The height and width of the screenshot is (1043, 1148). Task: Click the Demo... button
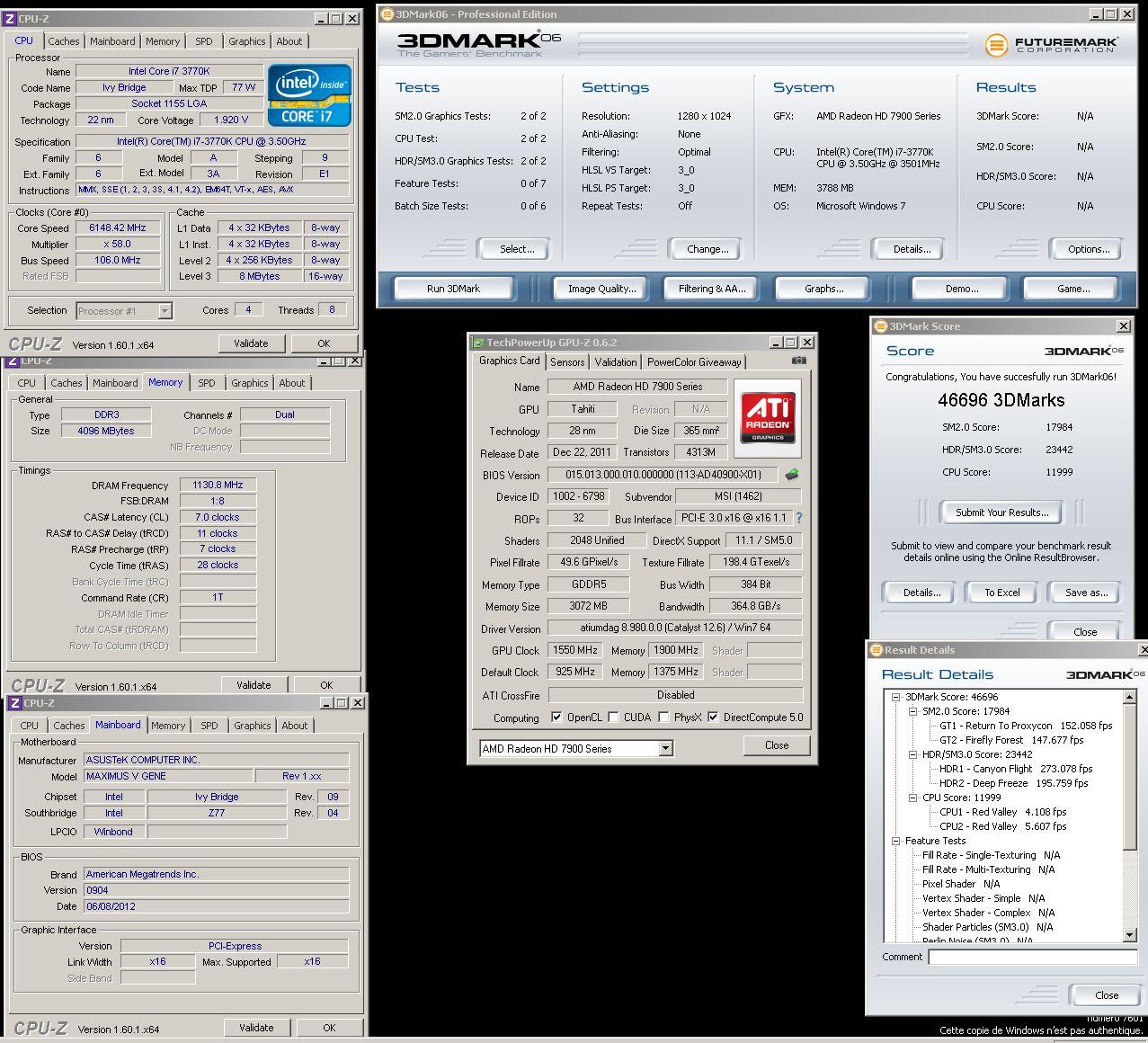[962, 289]
